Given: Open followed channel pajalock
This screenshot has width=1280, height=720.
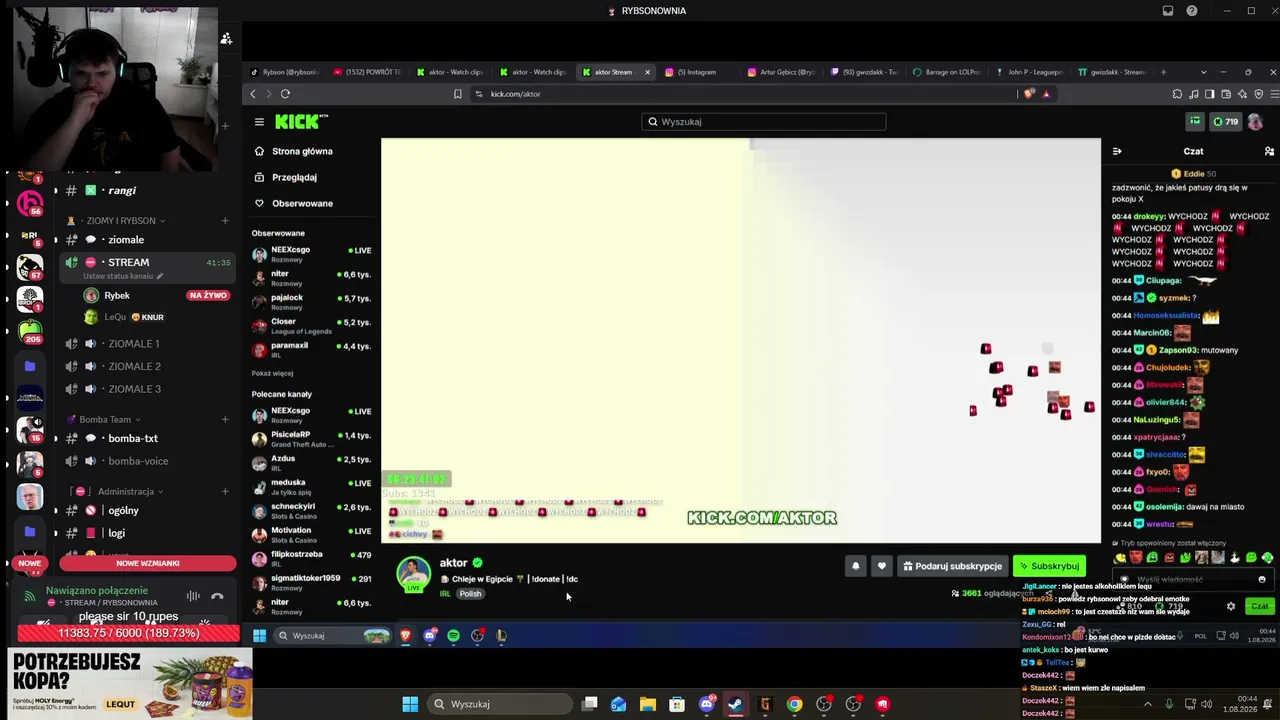Looking at the screenshot, I should 311,301.
